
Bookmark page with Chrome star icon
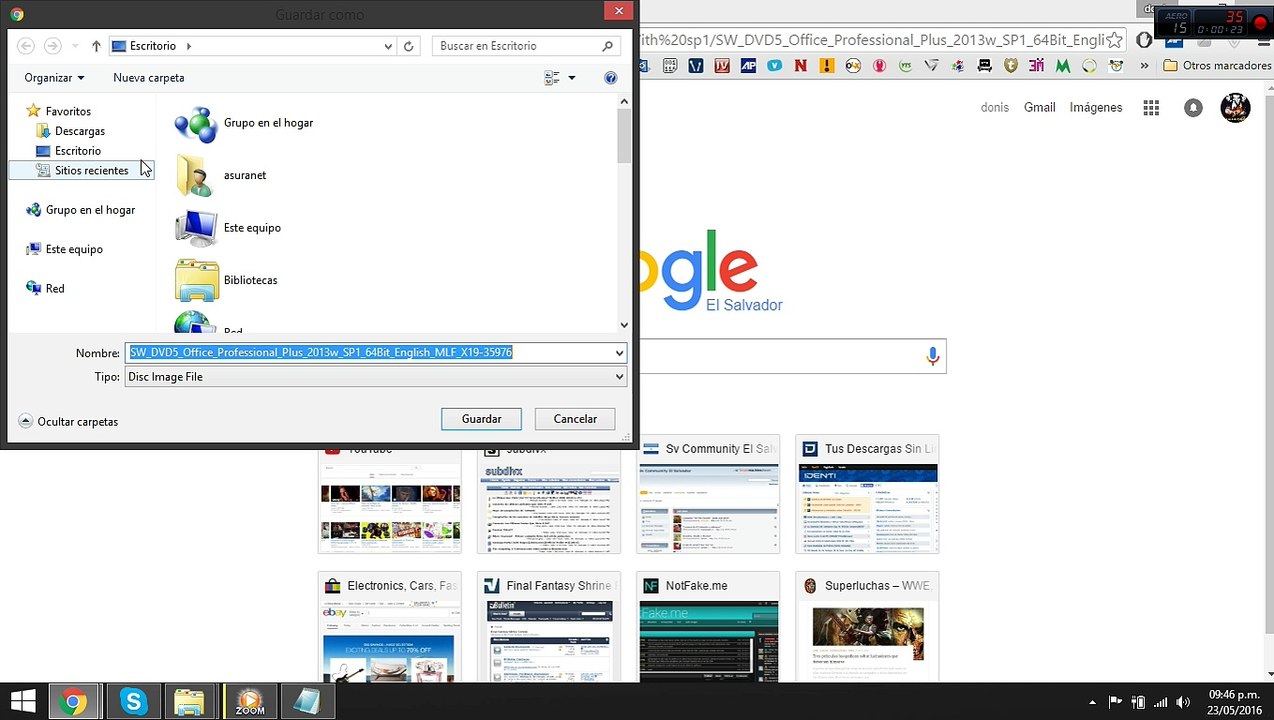(1116, 40)
